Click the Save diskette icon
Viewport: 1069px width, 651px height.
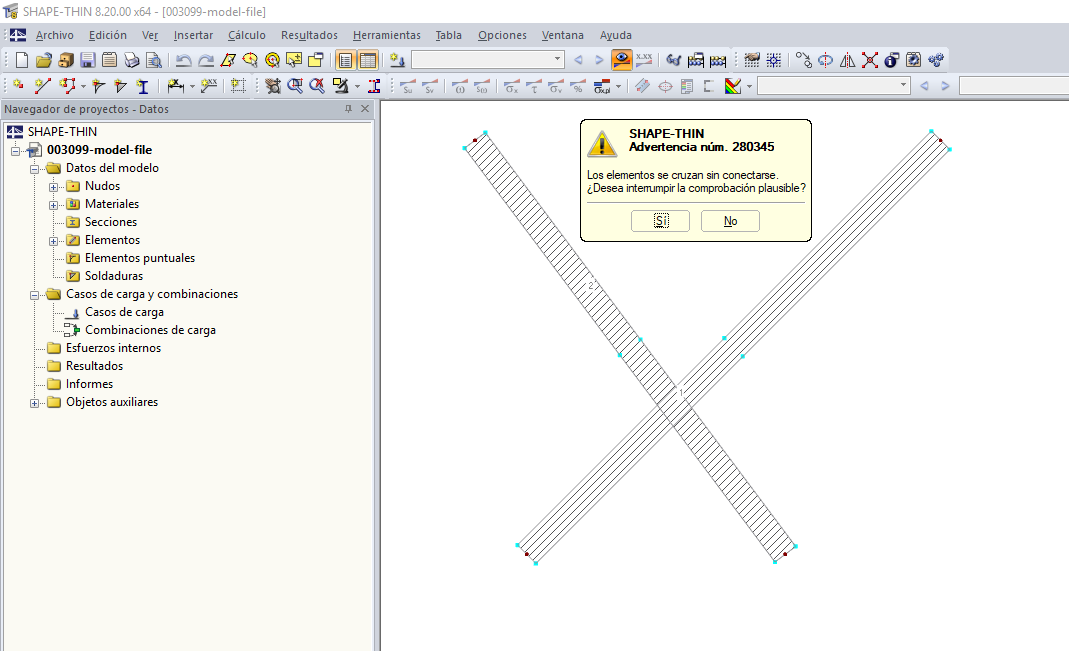(x=87, y=60)
